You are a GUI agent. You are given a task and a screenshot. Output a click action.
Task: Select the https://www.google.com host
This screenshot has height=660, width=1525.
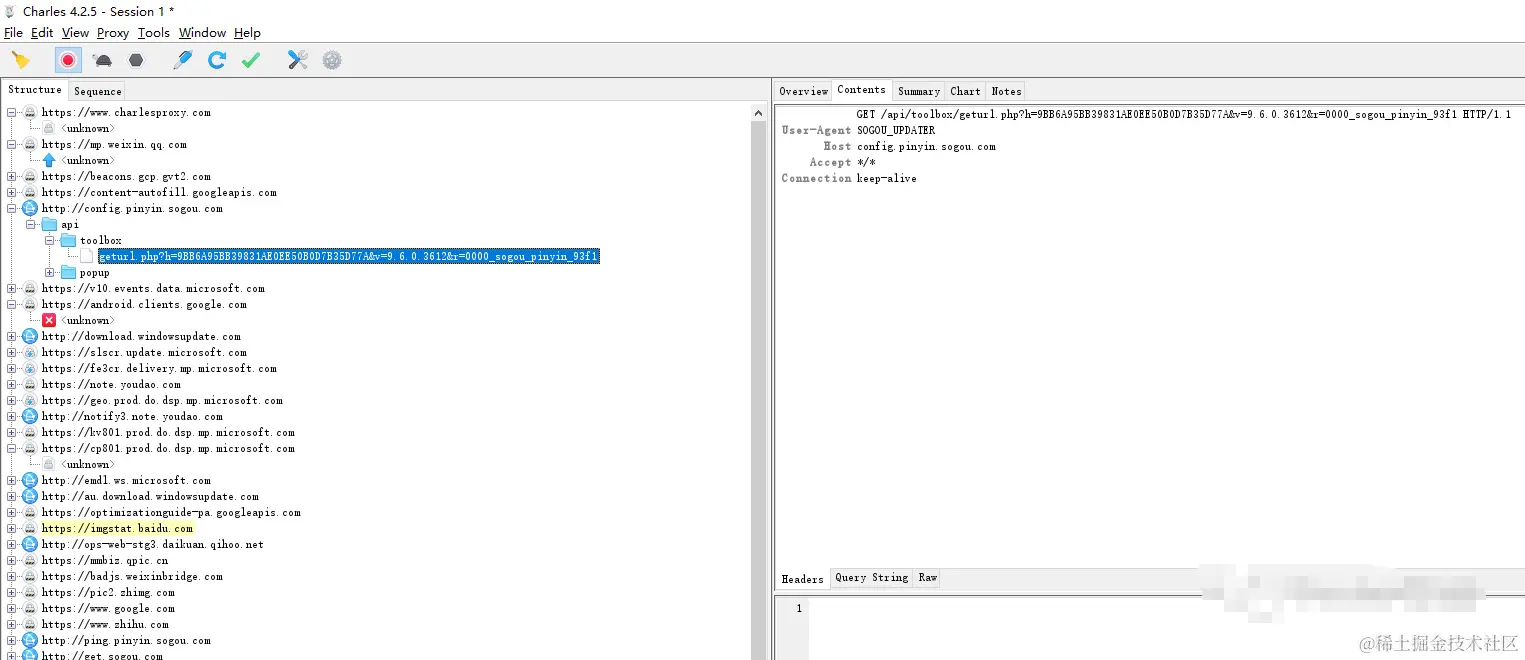[x=108, y=609]
